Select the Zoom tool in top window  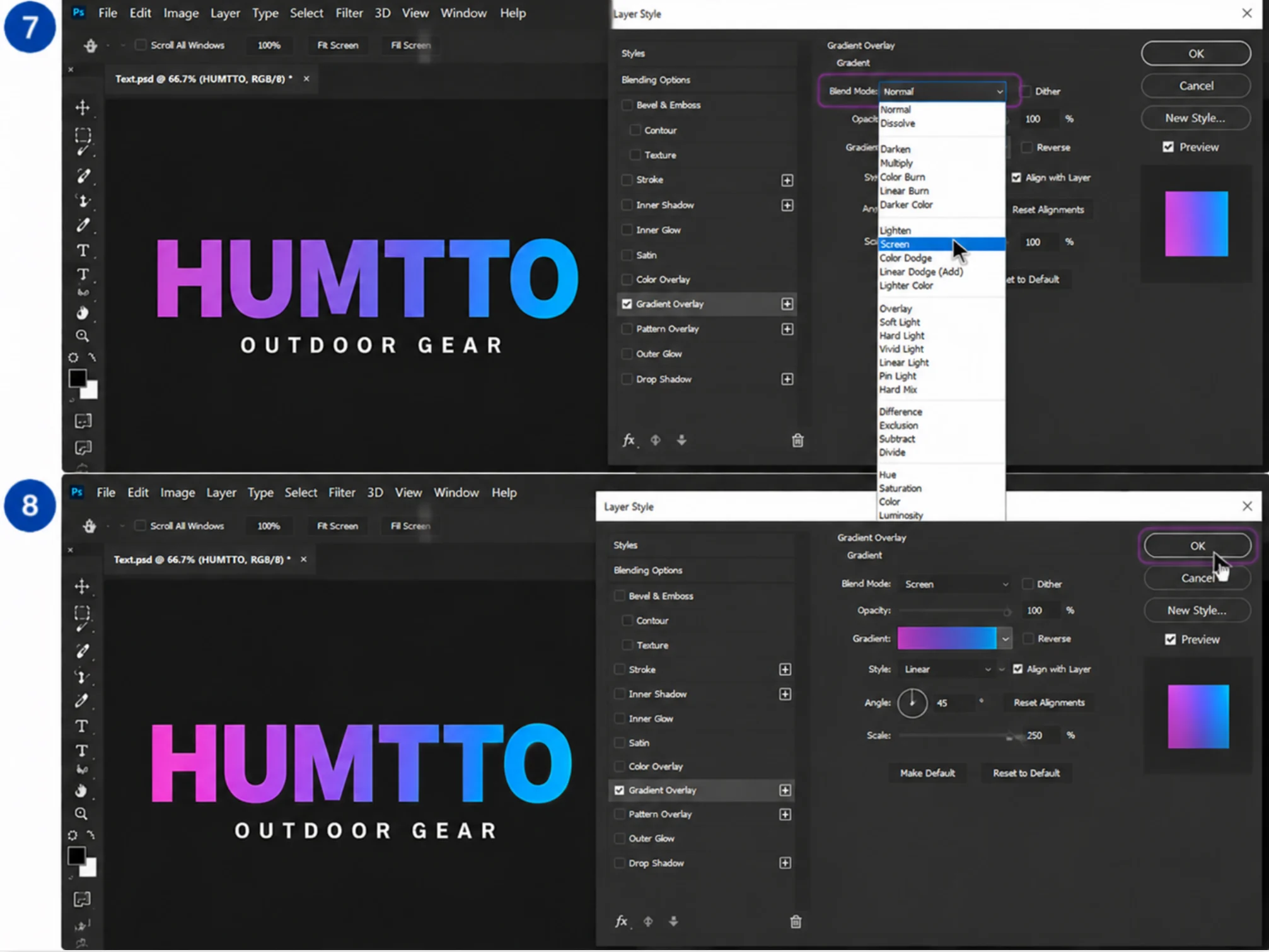83,335
